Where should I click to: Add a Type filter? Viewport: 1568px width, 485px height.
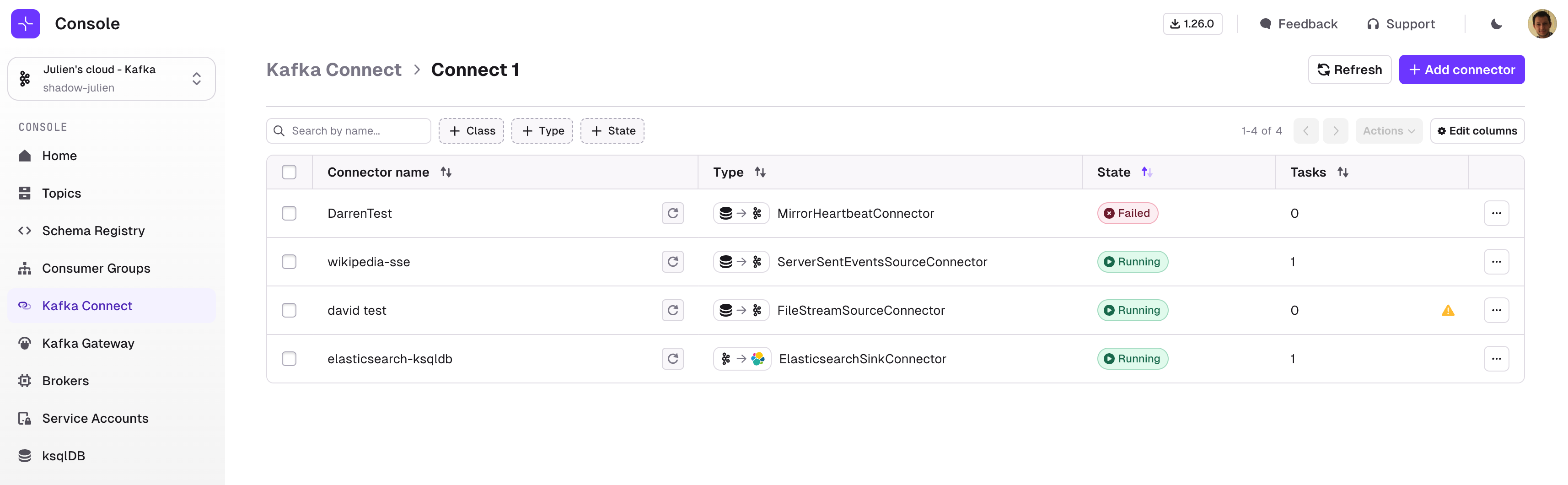(542, 131)
